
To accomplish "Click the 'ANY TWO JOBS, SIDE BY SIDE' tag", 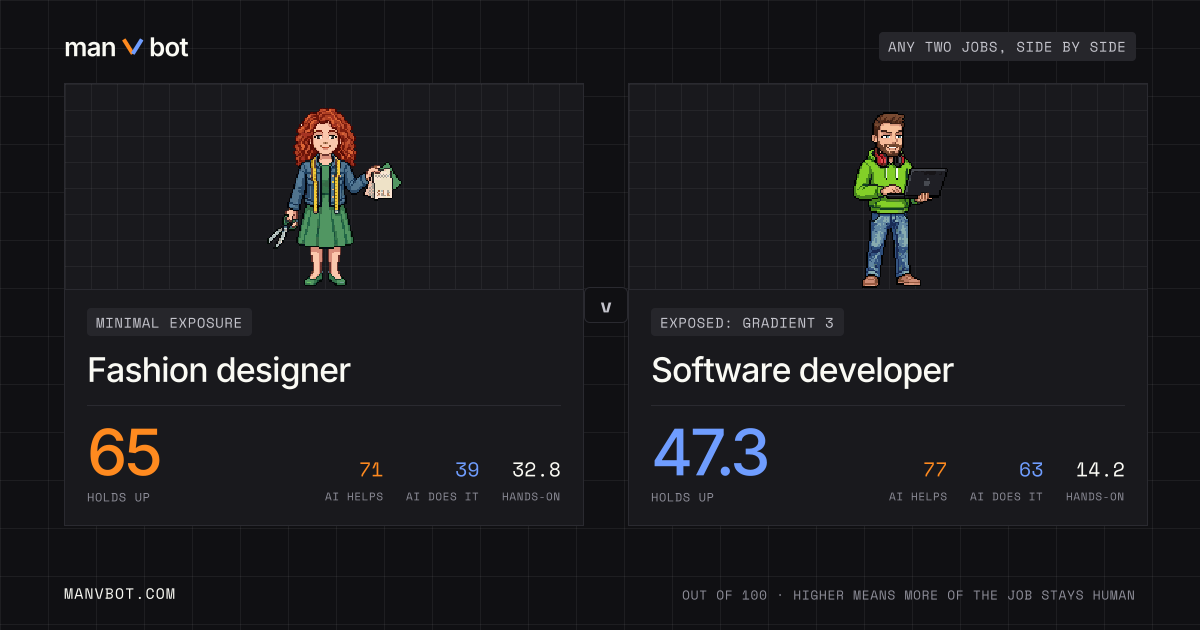I will click(x=1007, y=47).
